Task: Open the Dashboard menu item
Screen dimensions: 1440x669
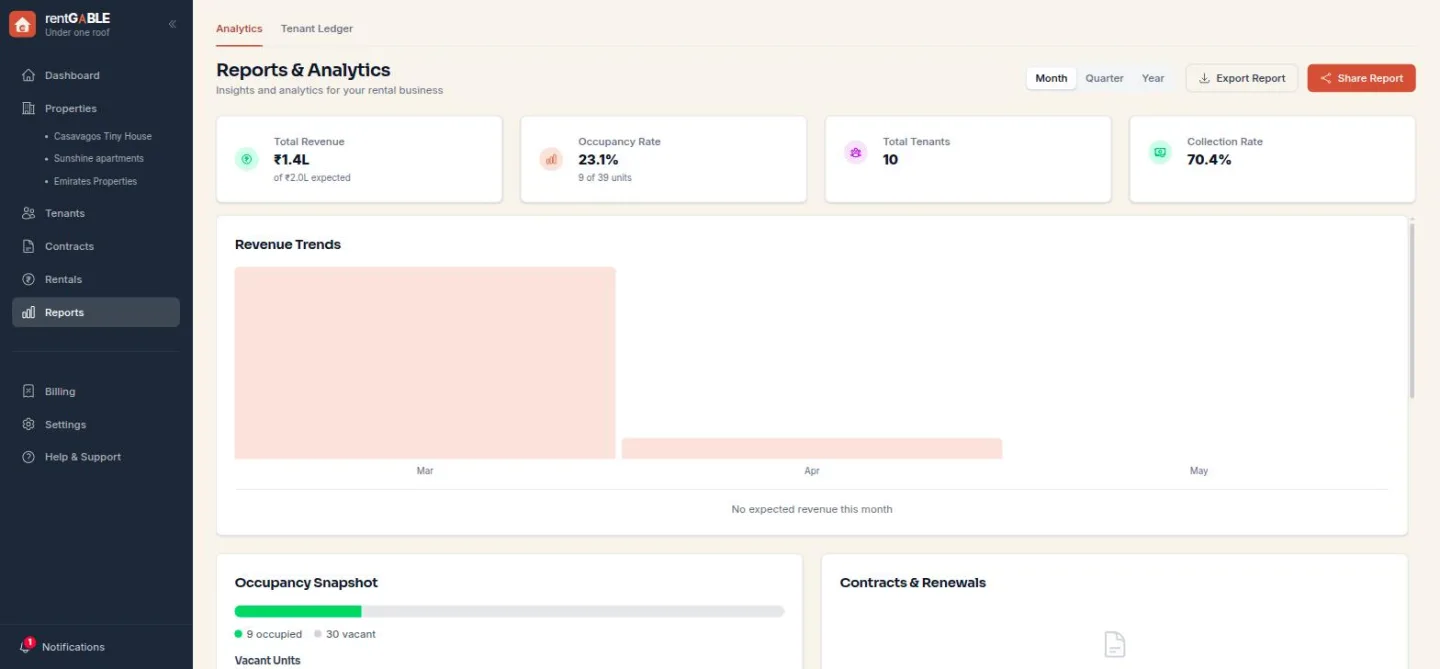Action: click(x=72, y=75)
